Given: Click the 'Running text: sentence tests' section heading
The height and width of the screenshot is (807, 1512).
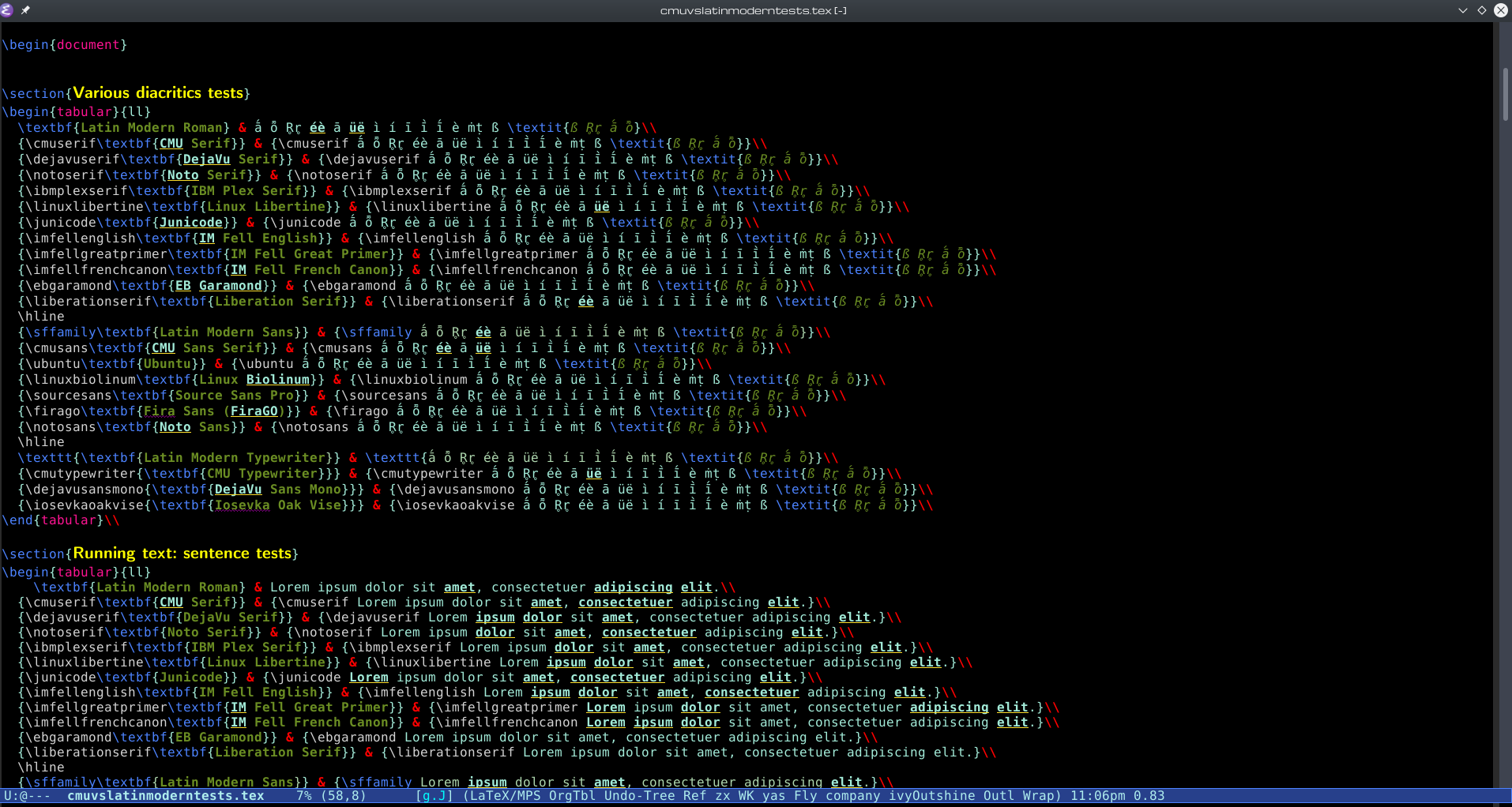Looking at the screenshot, I should tap(182, 554).
